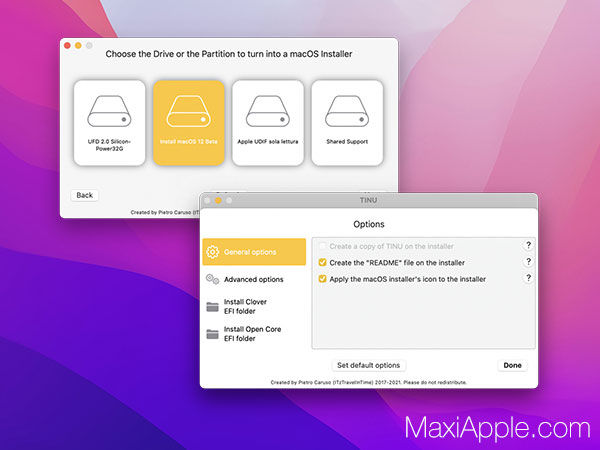Image resolution: width=600 pixels, height=450 pixels.
Task: Open General options gear section
Action: tap(254, 252)
